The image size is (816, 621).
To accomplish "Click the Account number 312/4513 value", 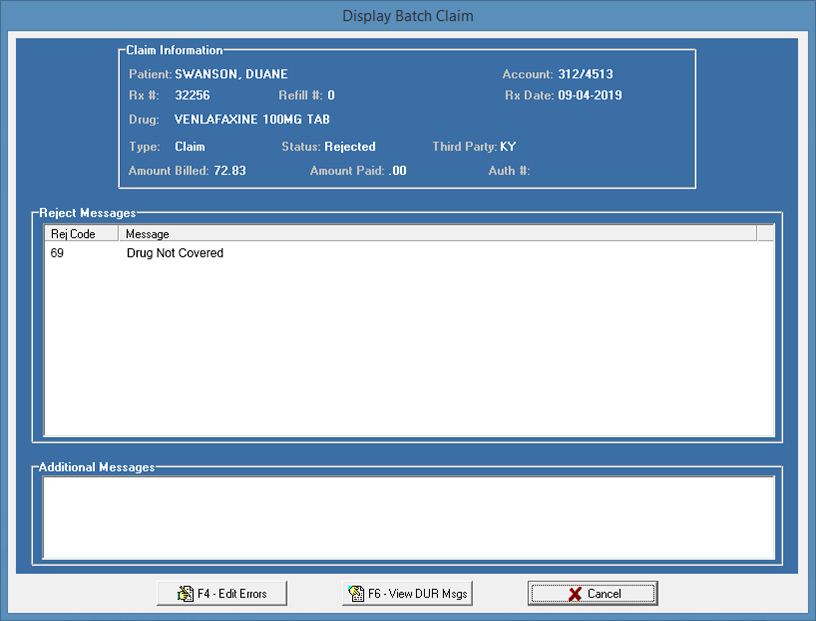I will (x=591, y=74).
